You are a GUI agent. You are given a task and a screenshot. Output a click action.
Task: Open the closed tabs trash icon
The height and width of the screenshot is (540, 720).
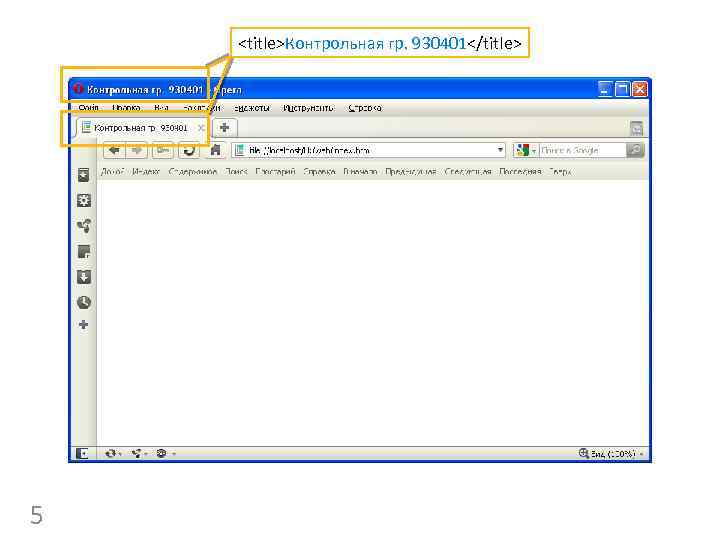pos(636,129)
